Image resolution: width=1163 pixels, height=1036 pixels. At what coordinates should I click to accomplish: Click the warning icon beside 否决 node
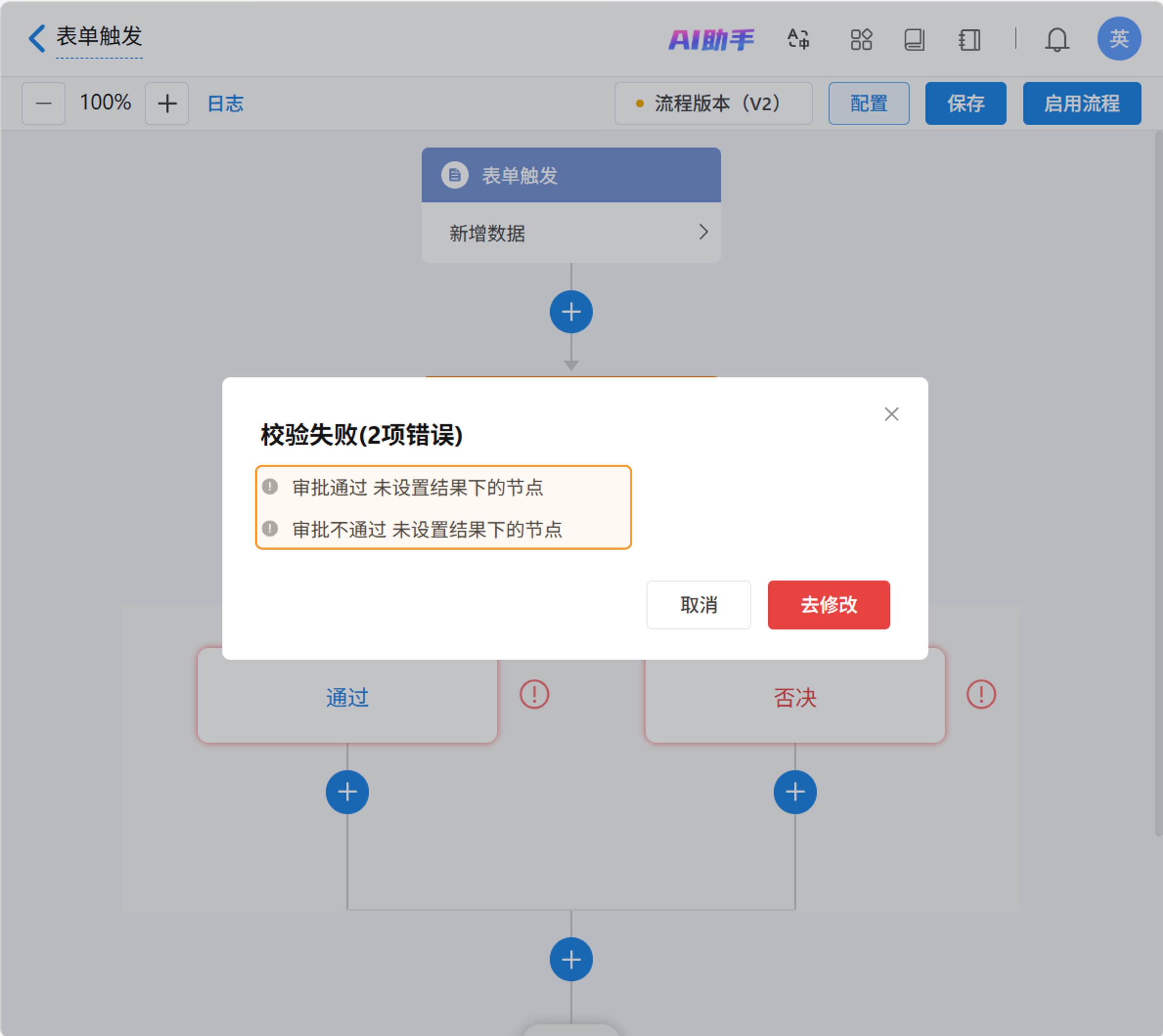pyautogui.click(x=981, y=694)
